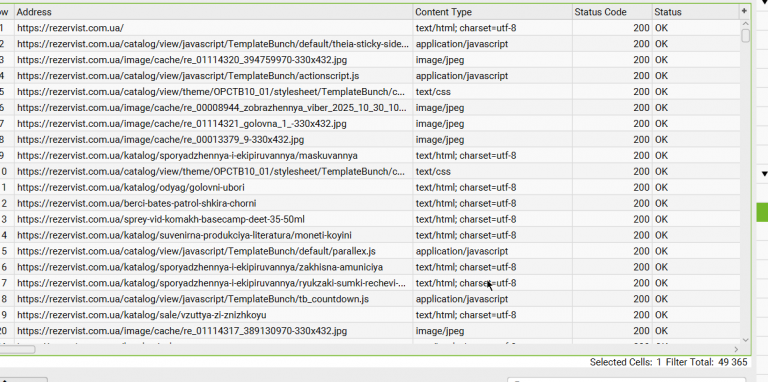Select the actionscript.js address cell
The height and width of the screenshot is (382, 768).
tap(214, 76)
